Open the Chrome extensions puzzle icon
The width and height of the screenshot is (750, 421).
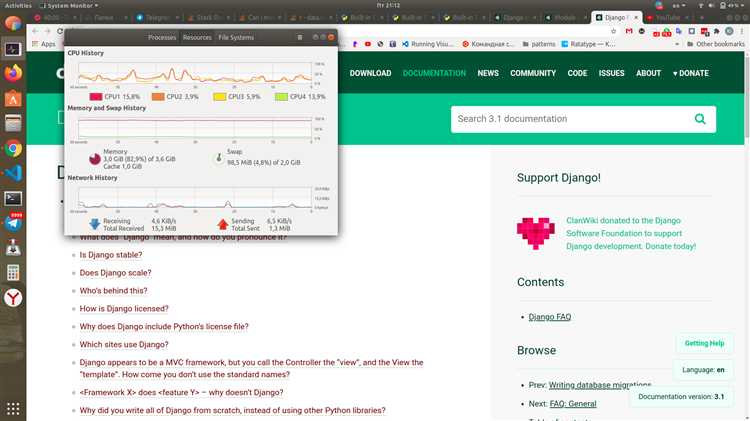(x=717, y=31)
